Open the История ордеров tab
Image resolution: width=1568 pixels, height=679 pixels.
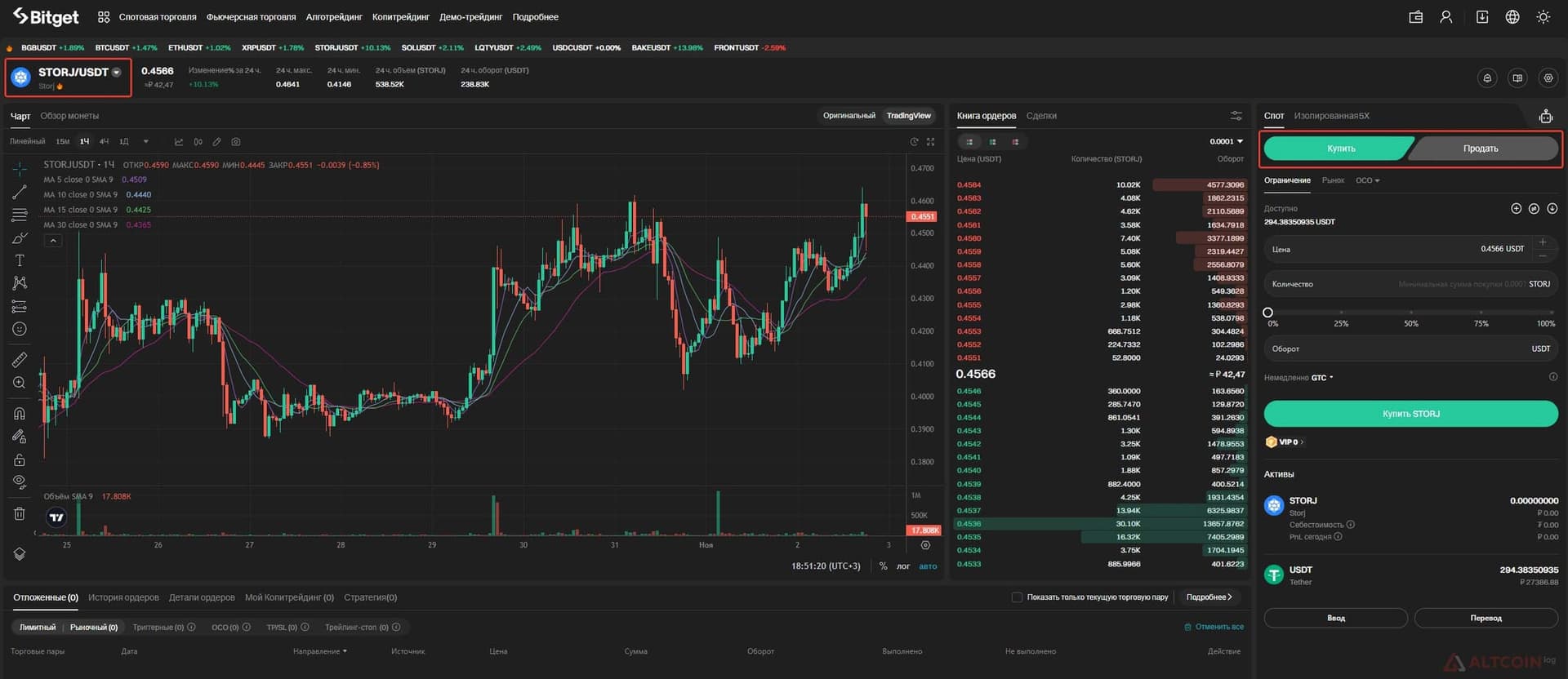[x=123, y=597]
